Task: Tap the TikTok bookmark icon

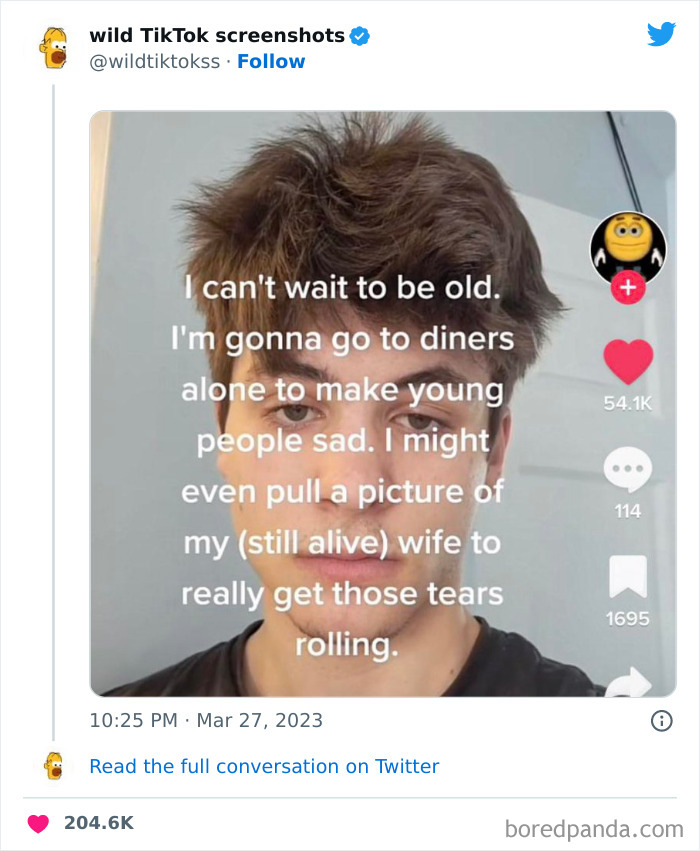Action: pos(628,577)
